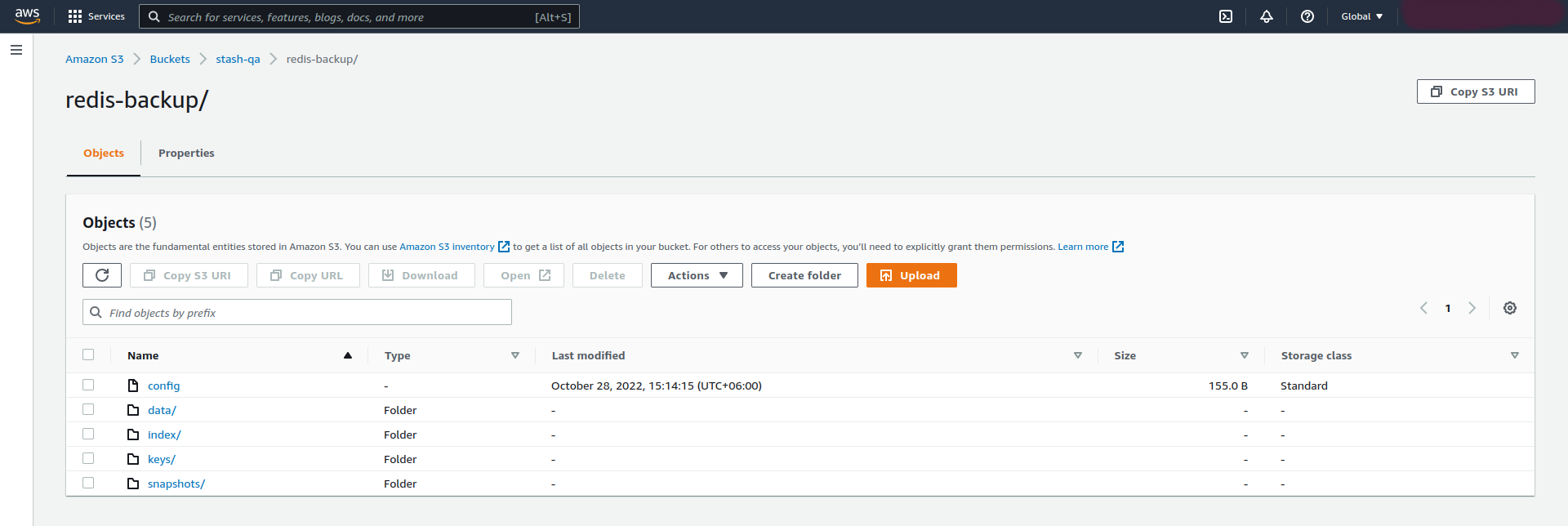Click the refresh objects icon button
The image size is (1568, 526).
[102, 275]
